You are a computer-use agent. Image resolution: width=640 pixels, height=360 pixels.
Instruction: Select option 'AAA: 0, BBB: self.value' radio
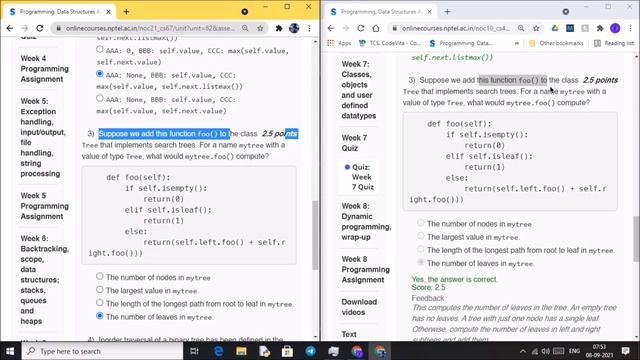(100, 49)
